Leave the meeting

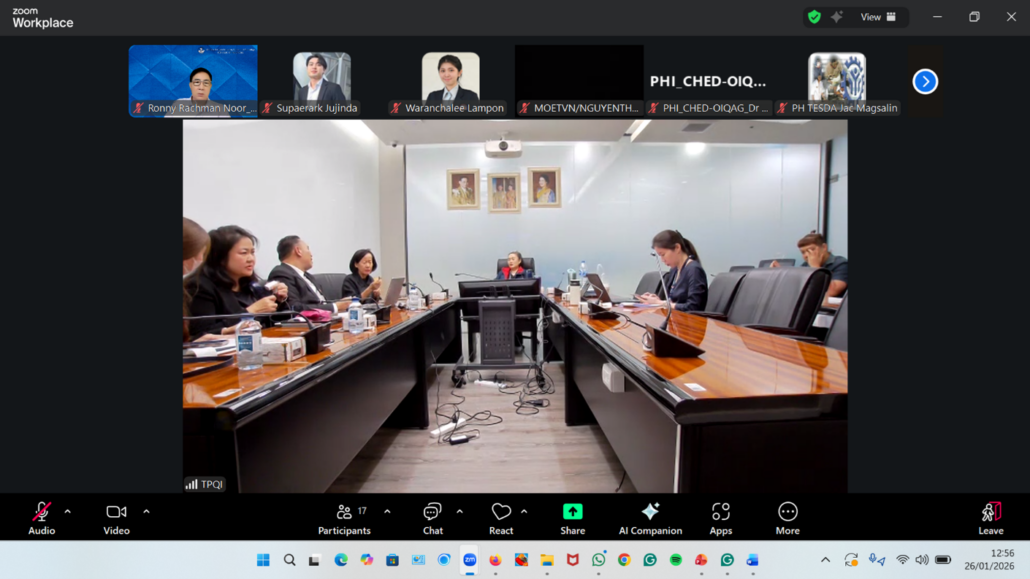click(x=990, y=517)
